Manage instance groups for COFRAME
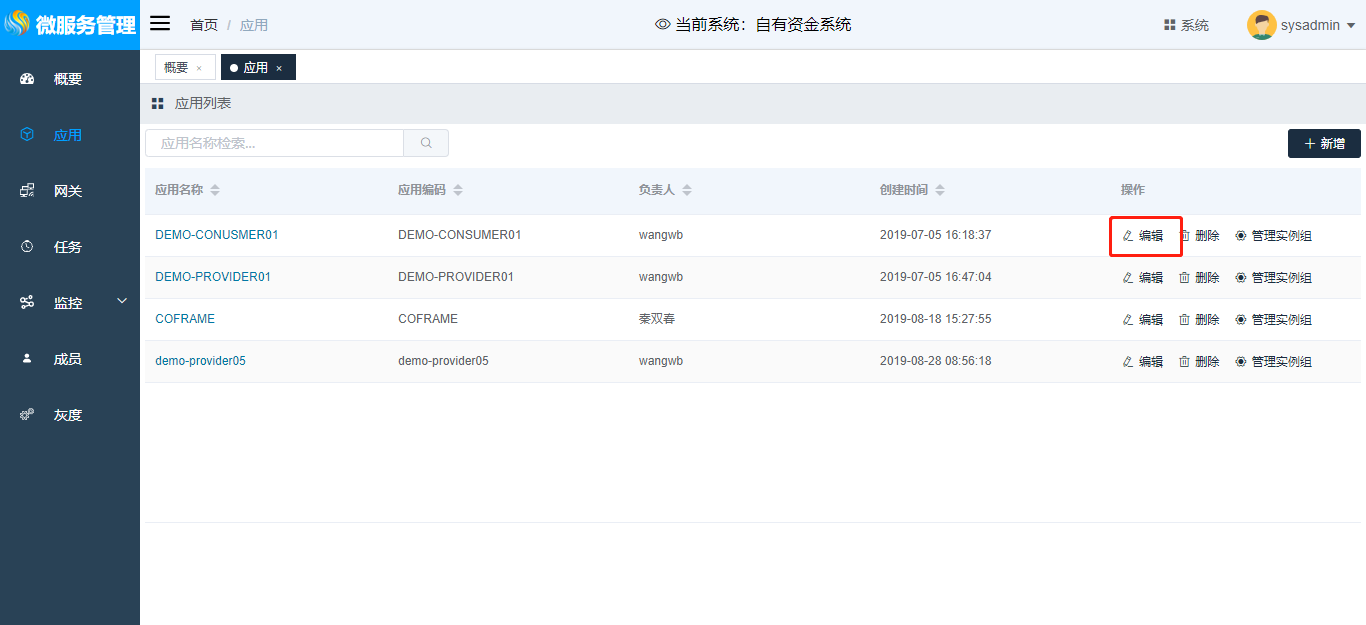This screenshot has height=625, width=1366. (x=1273, y=320)
